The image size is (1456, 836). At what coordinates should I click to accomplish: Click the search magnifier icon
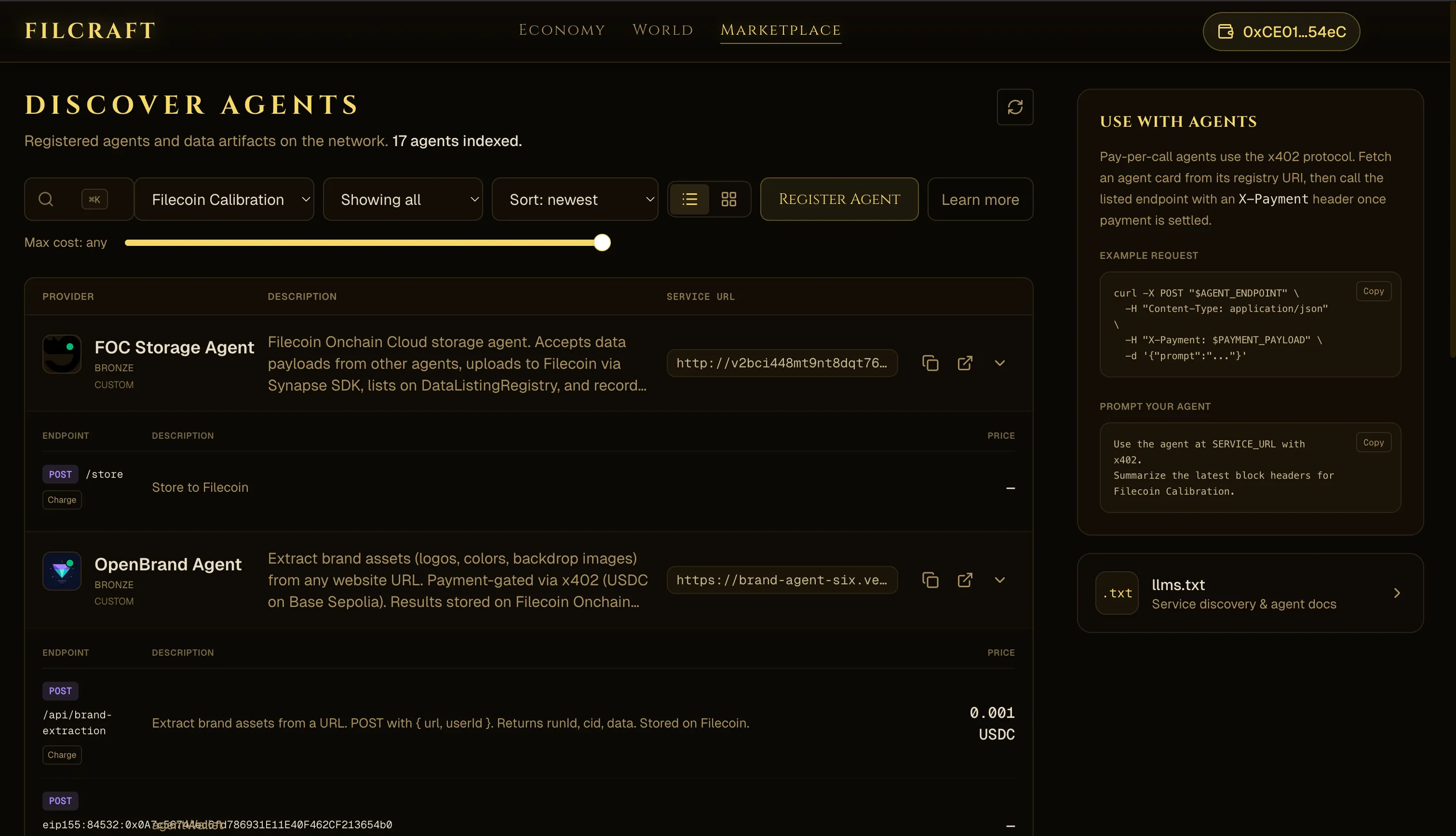(x=46, y=199)
